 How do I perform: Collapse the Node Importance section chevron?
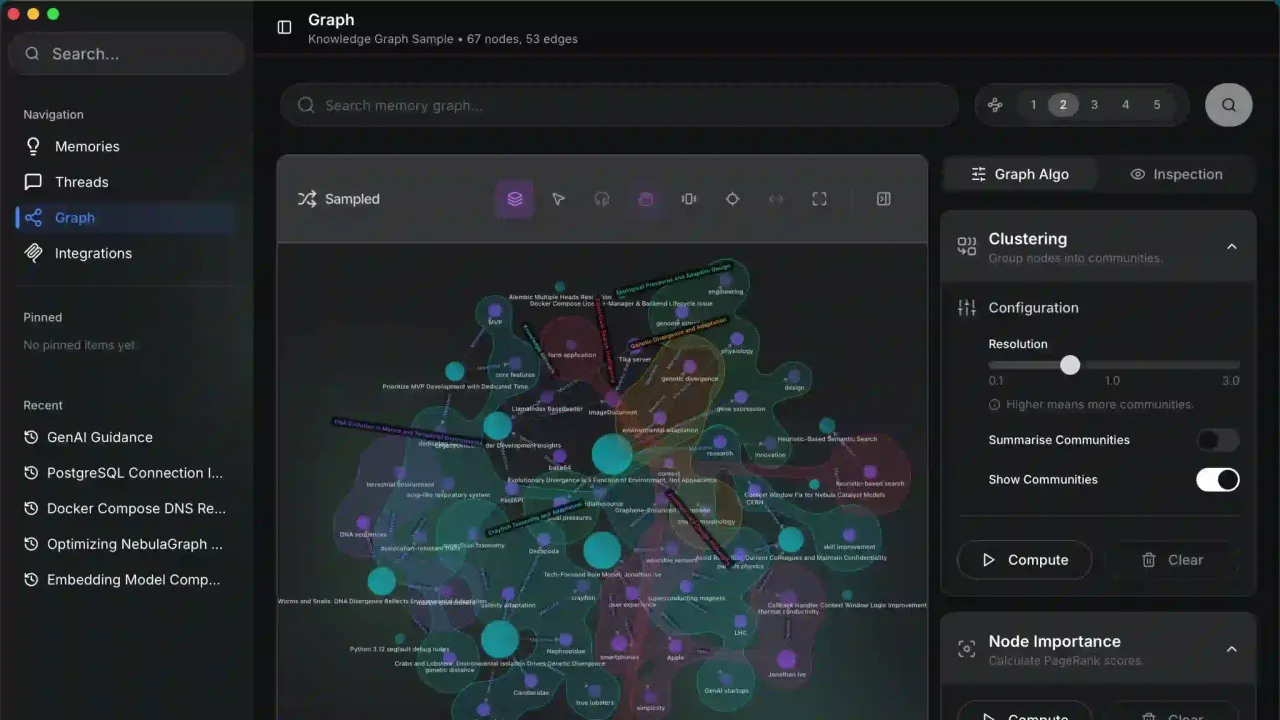coord(1232,649)
